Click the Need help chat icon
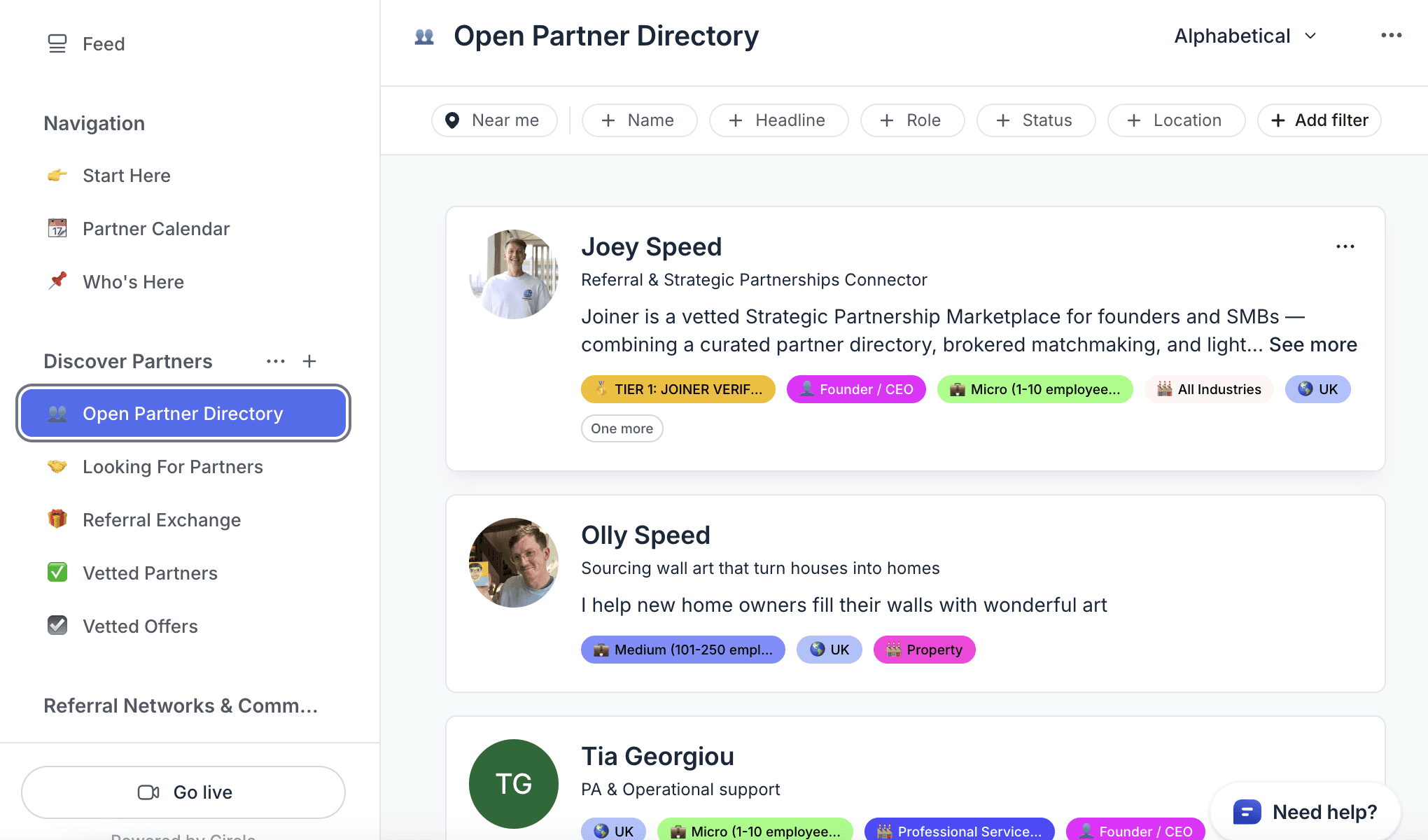This screenshot has width=1428, height=840. [1247, 812]
